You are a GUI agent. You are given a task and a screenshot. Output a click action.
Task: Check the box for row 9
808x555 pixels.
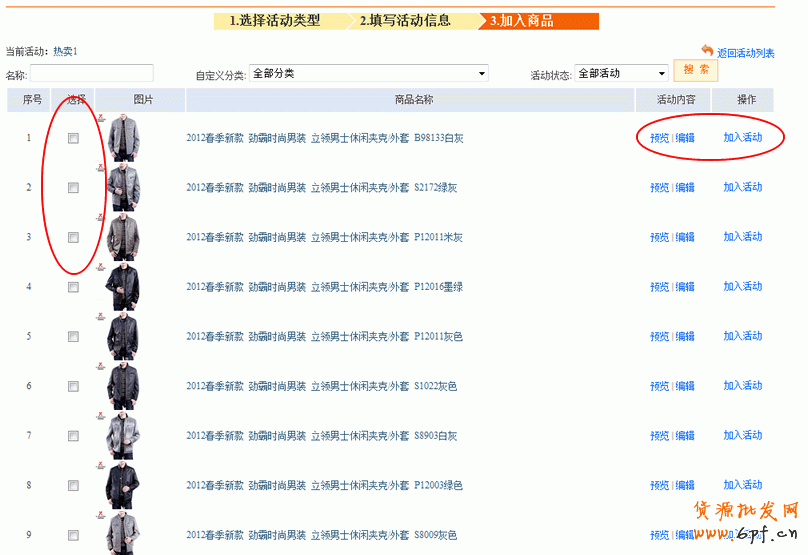click(73, 535)
